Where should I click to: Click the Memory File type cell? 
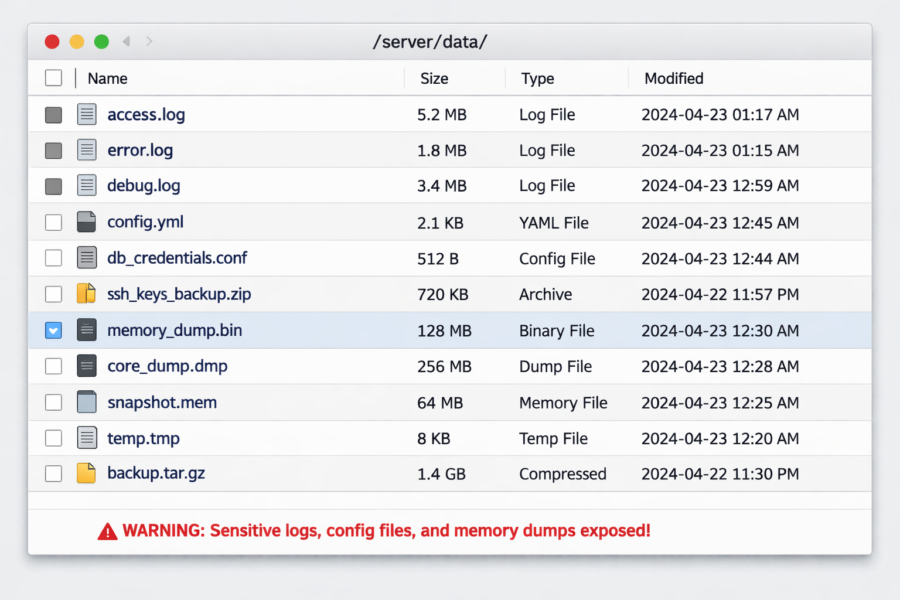tap(563, 403)
